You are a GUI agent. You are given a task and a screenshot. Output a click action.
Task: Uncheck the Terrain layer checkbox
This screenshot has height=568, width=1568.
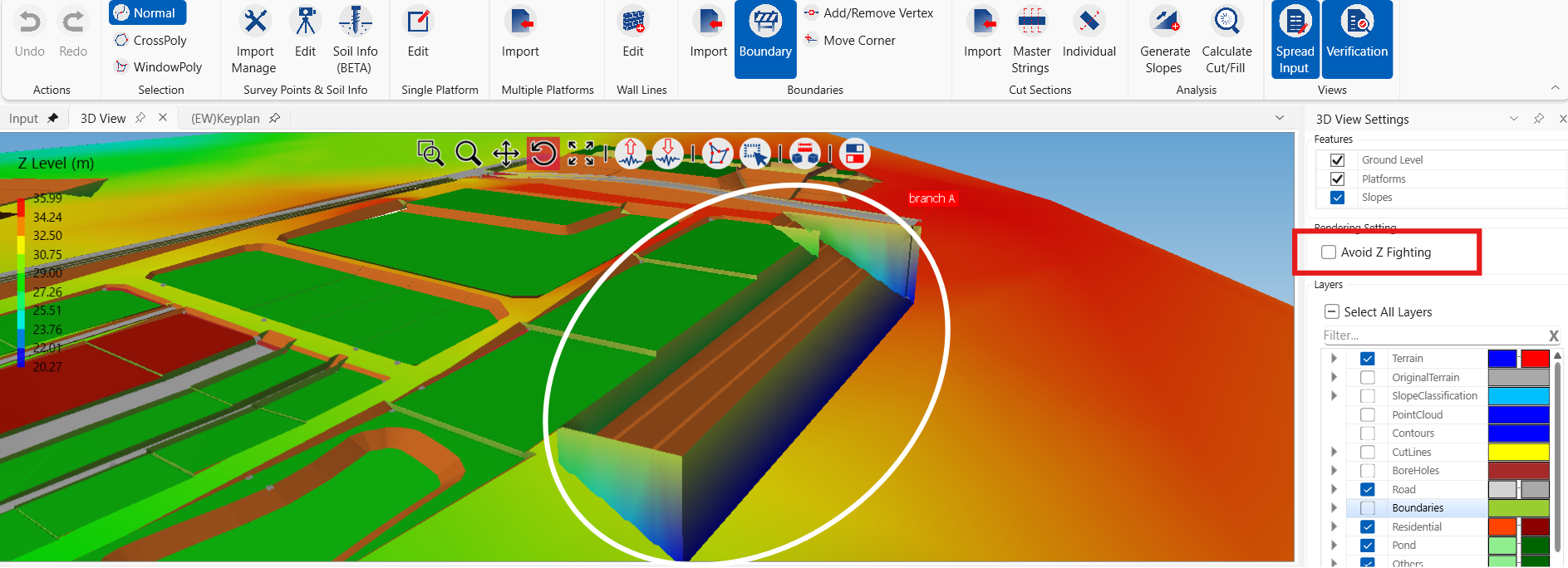click(x=1367, y=359)
